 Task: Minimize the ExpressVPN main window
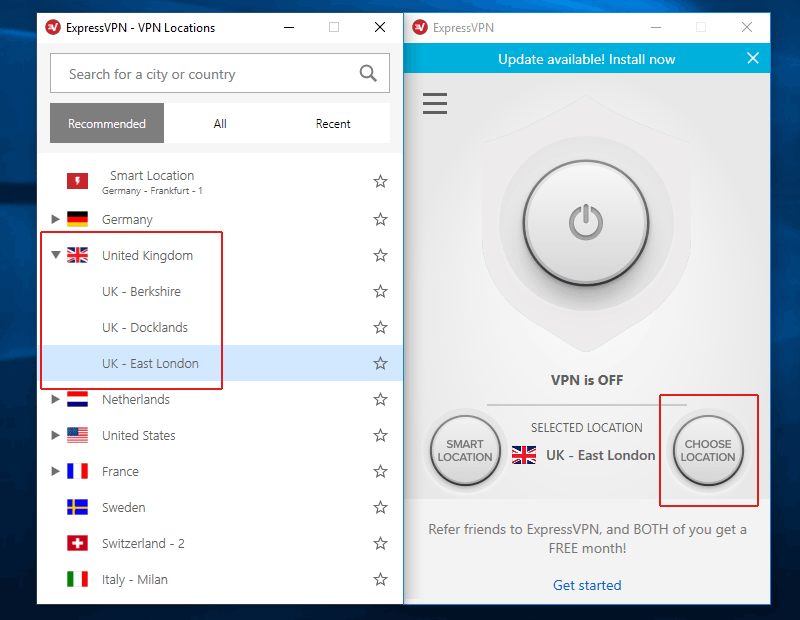tap(656, 27)
